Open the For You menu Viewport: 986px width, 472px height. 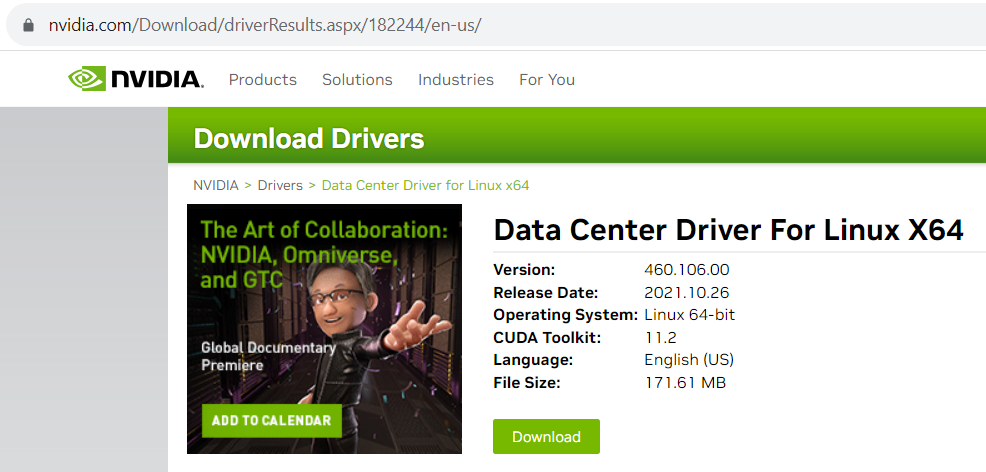coord(547,80)
